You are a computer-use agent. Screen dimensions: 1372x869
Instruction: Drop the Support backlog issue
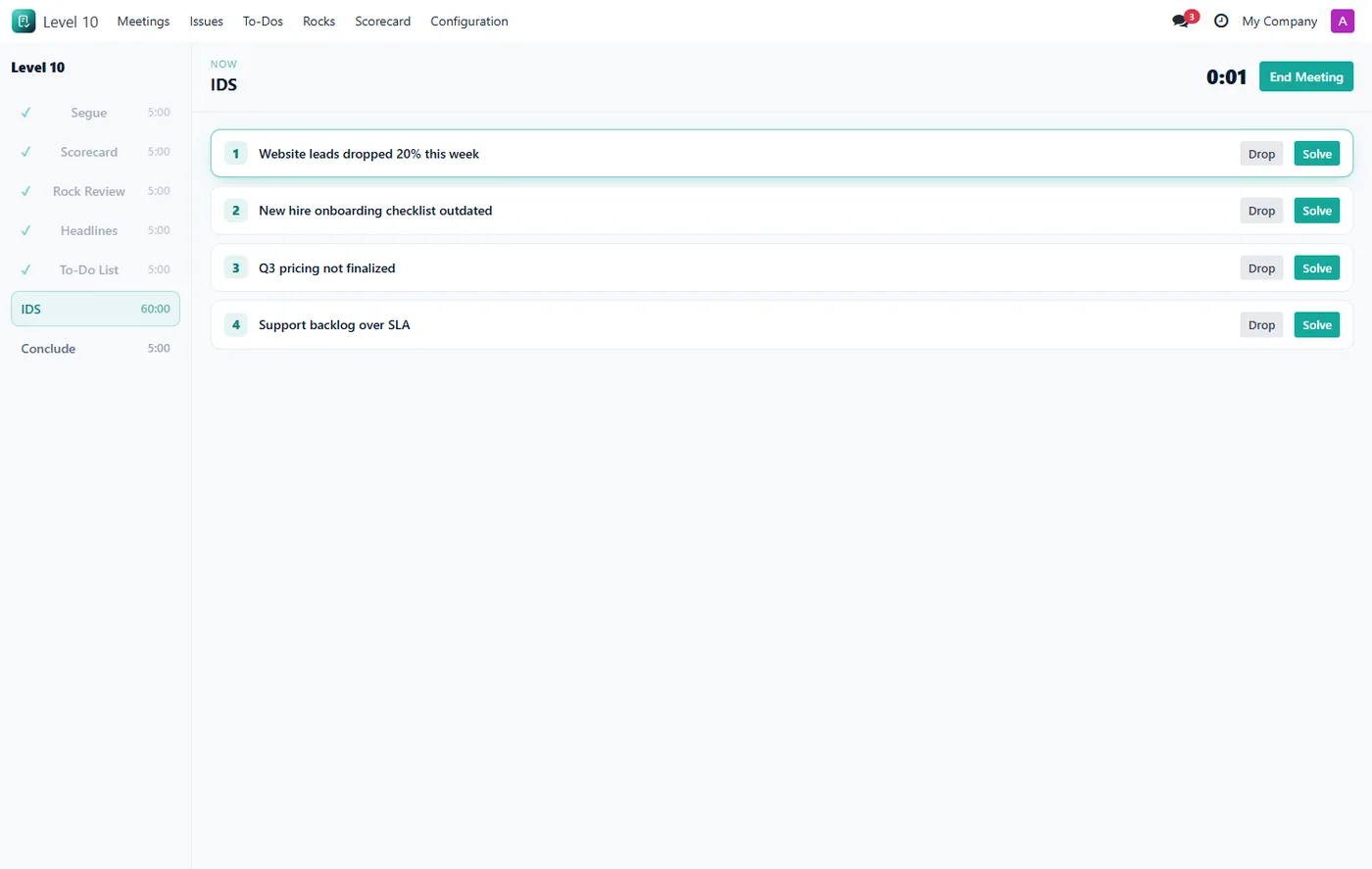[1261, 325]
